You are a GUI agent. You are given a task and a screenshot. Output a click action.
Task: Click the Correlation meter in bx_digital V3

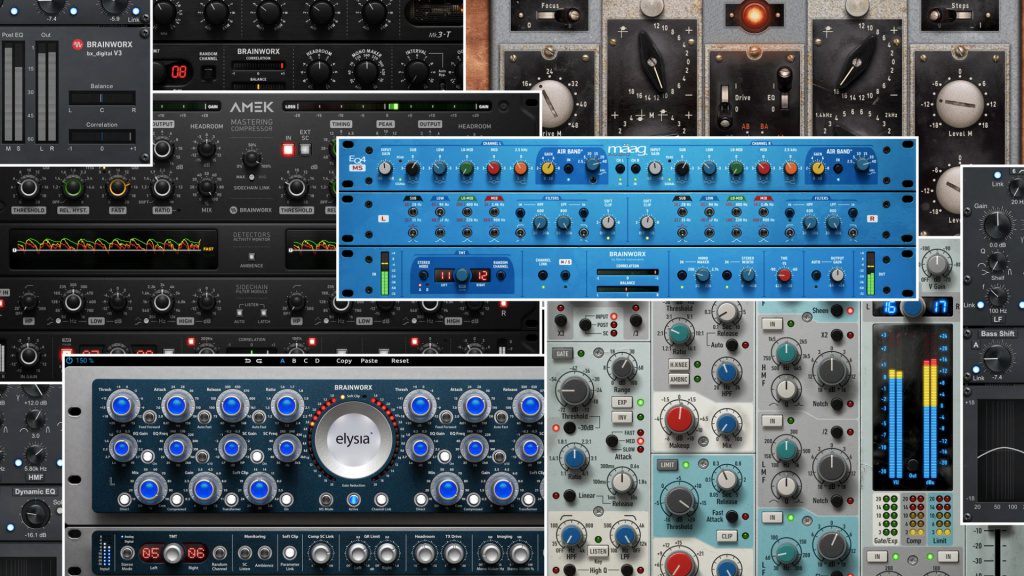tap(102, 136)
